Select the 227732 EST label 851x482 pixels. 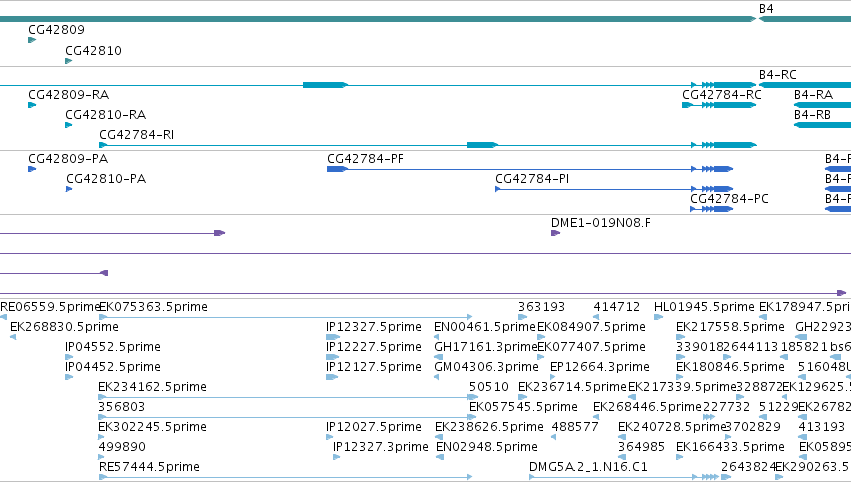(726, 407)
